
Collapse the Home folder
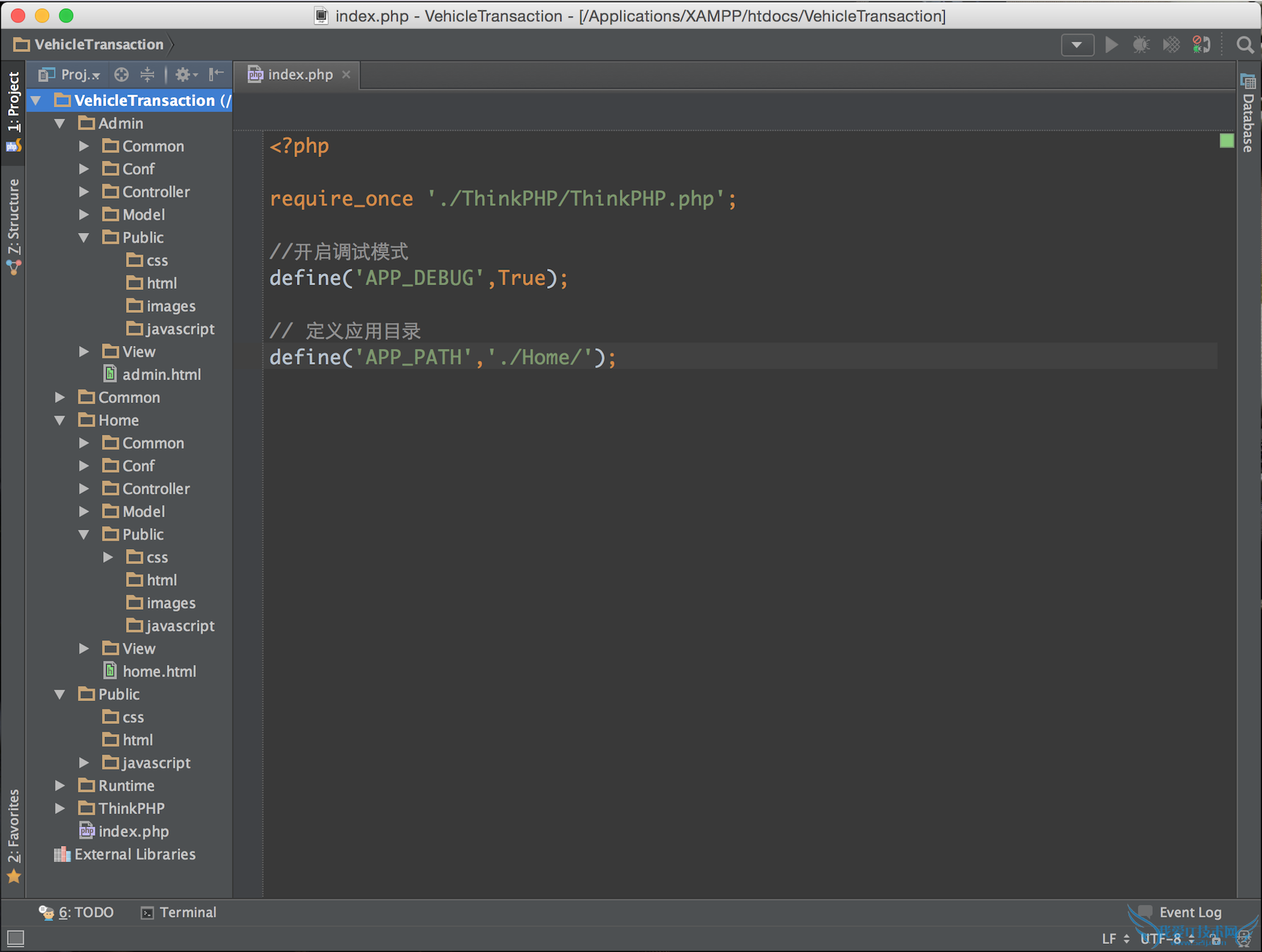point(60,420)
